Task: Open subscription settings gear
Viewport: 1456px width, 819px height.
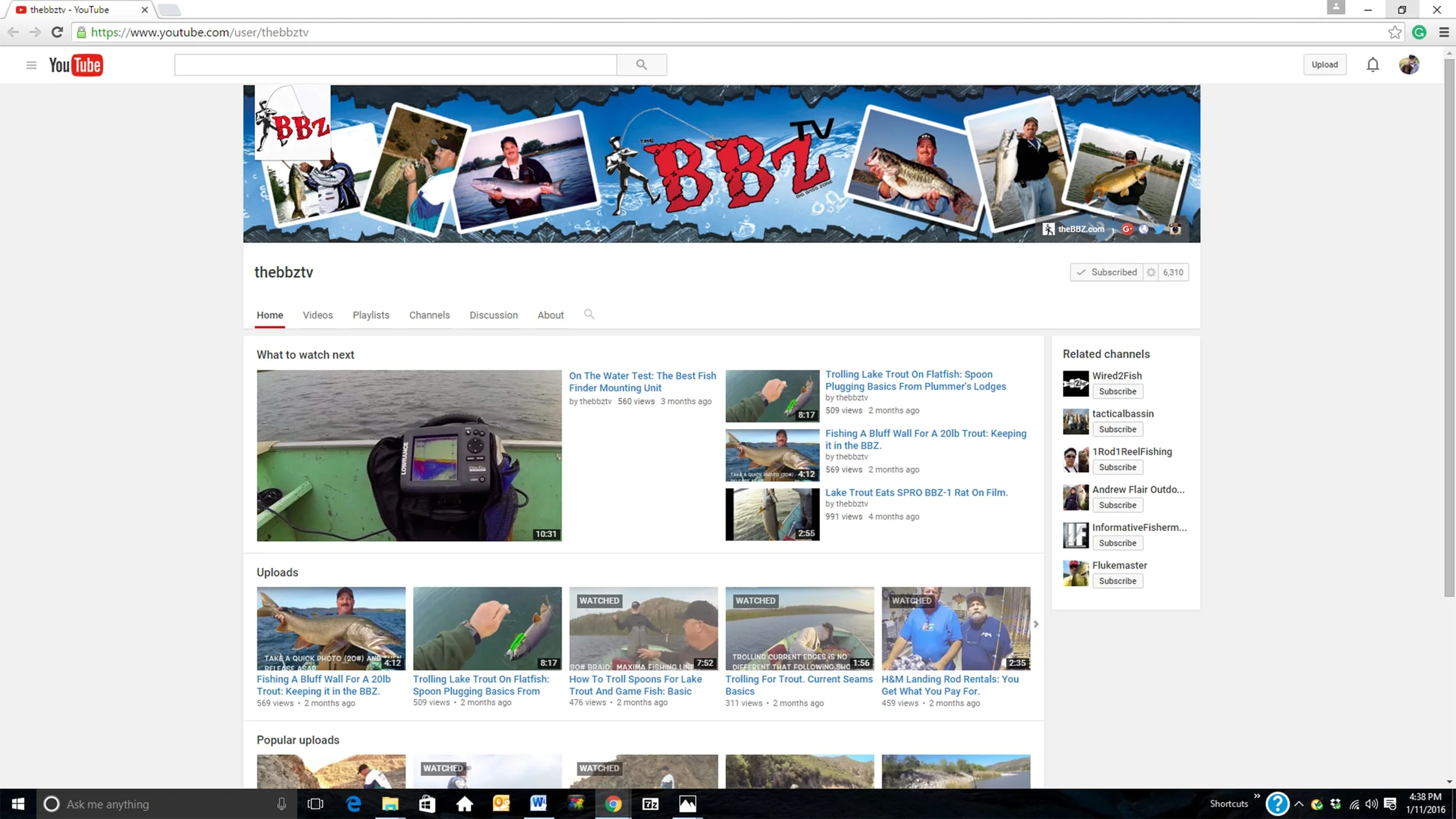Action: tap(1151, 272)
